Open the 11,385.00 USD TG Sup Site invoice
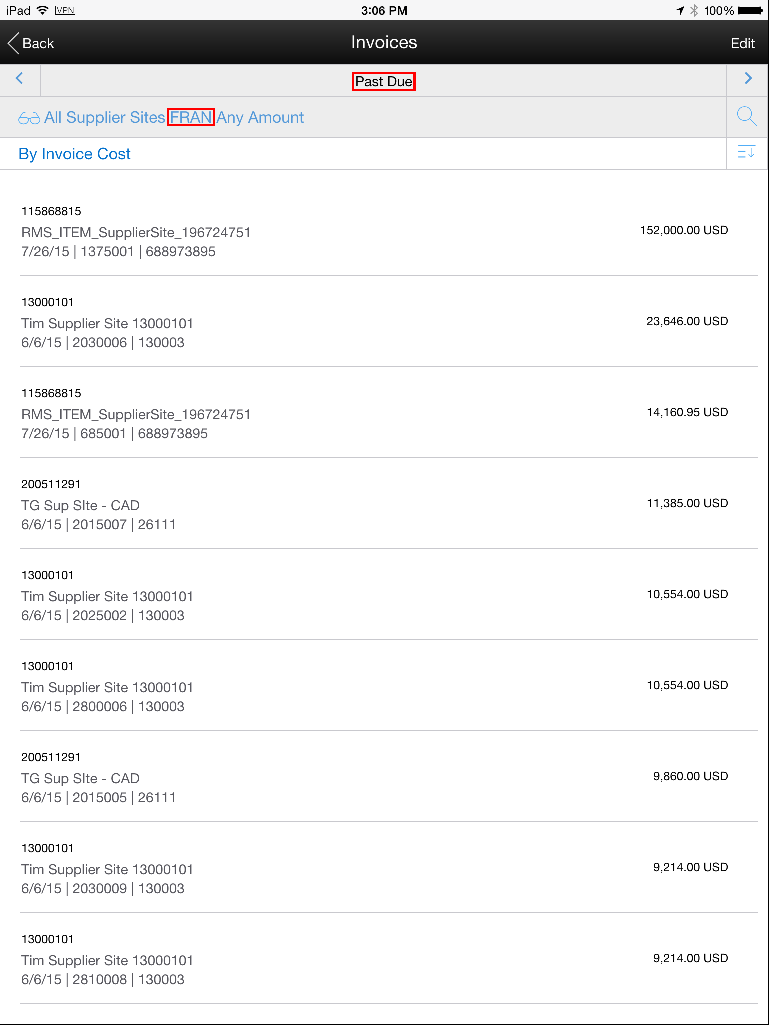Screen dimensions: 769x1025 (x=384, y=503)
